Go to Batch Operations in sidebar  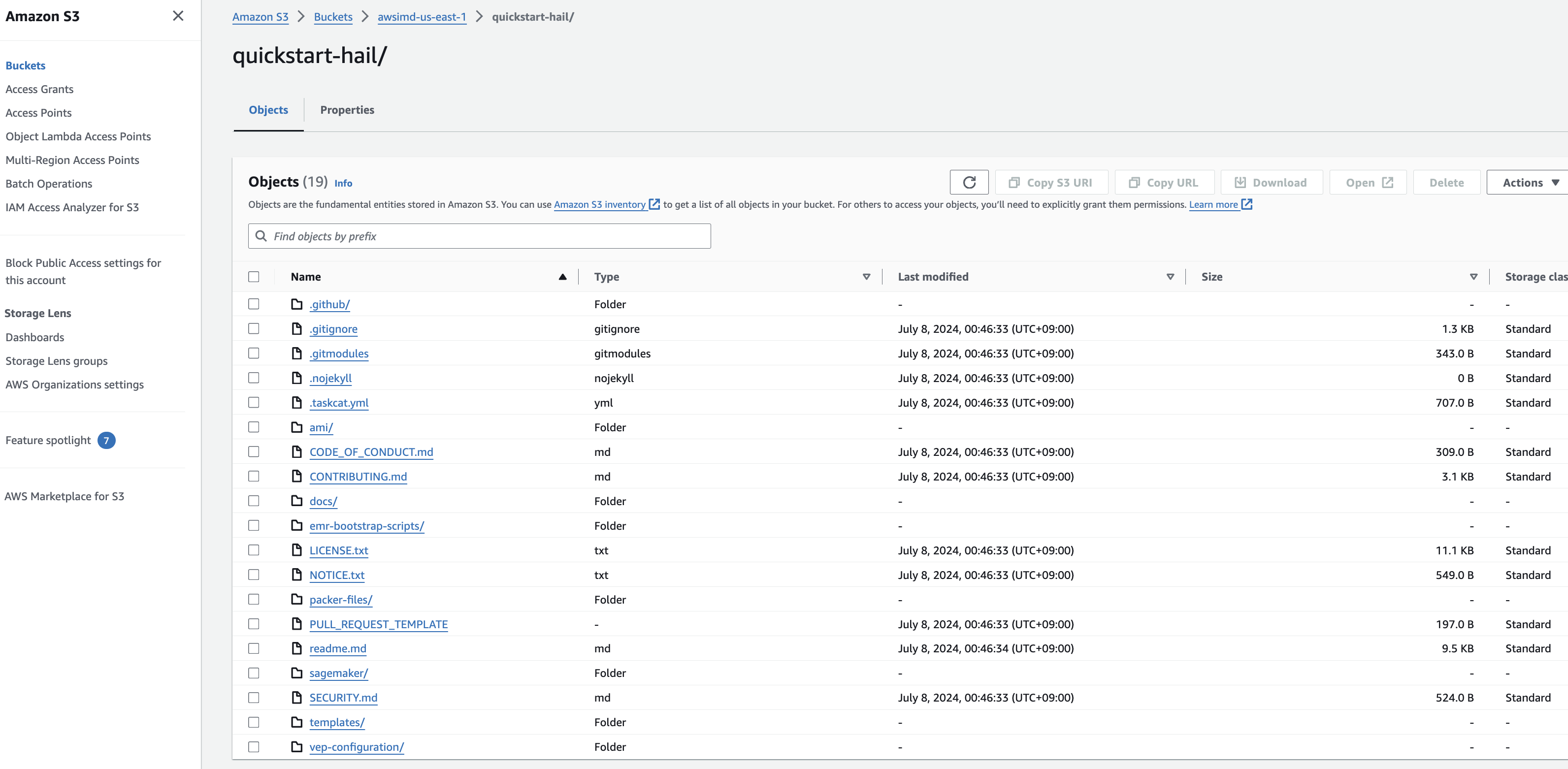click(49, 184)
